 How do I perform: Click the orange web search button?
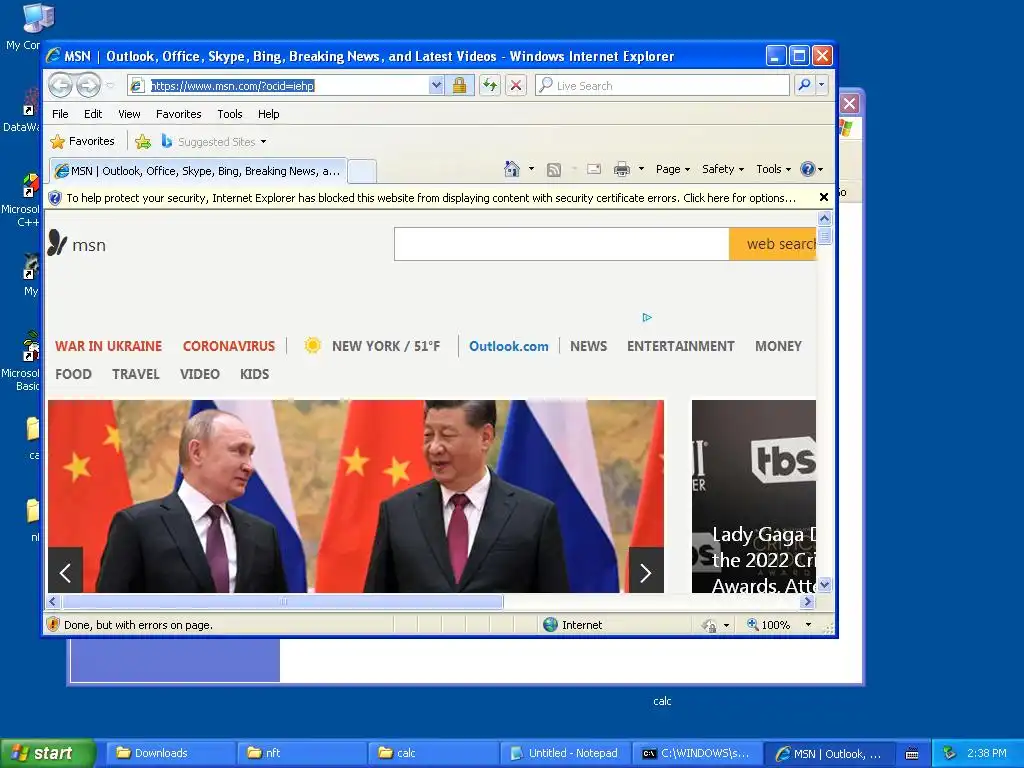pos(773,244)
